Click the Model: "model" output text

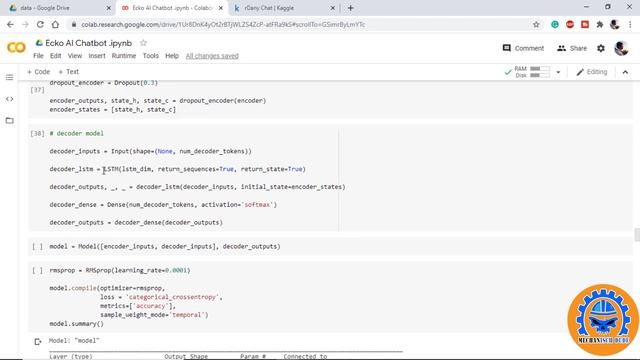[74, 340]
